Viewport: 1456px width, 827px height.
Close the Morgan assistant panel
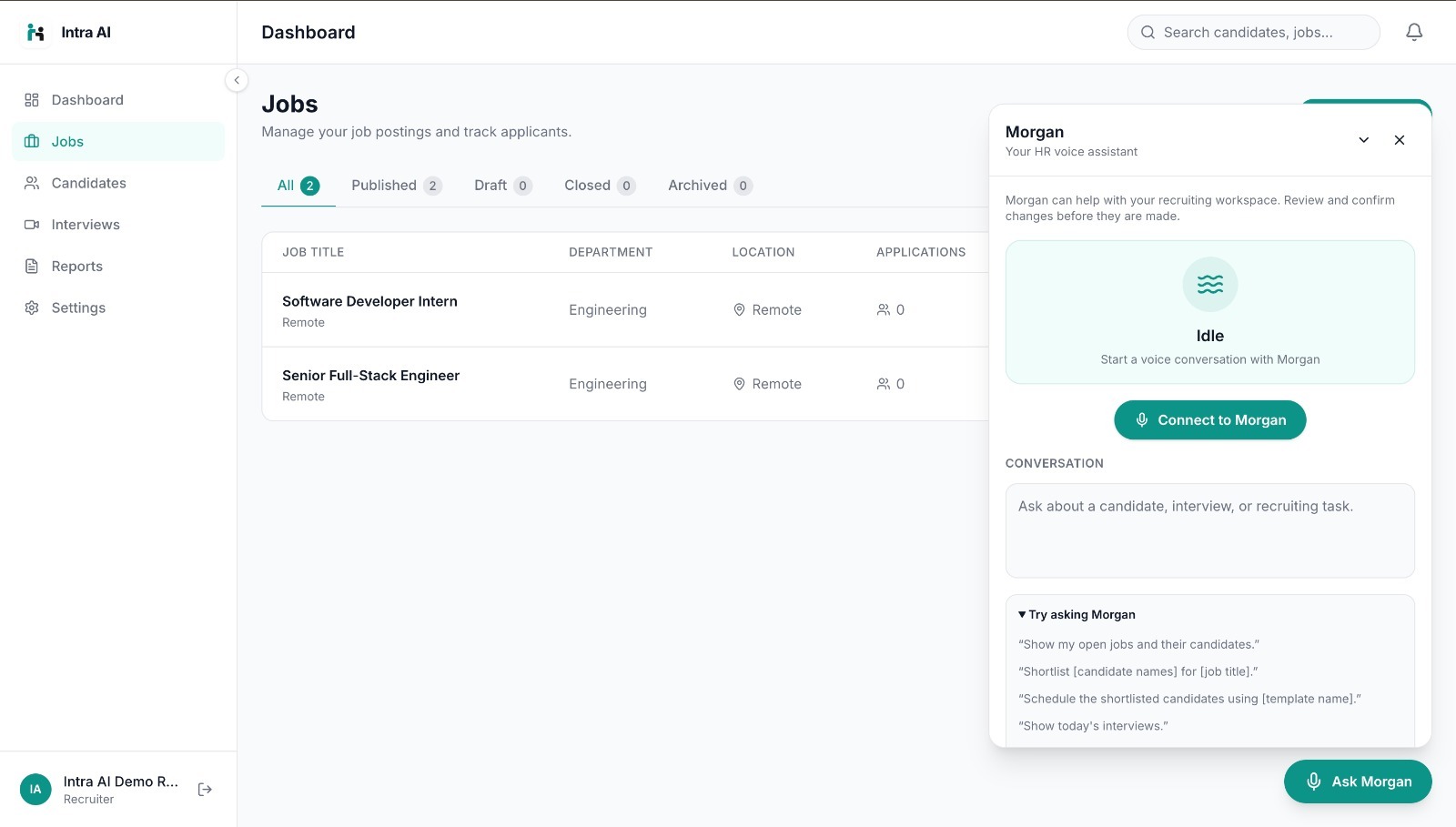tap(1400, 140)
